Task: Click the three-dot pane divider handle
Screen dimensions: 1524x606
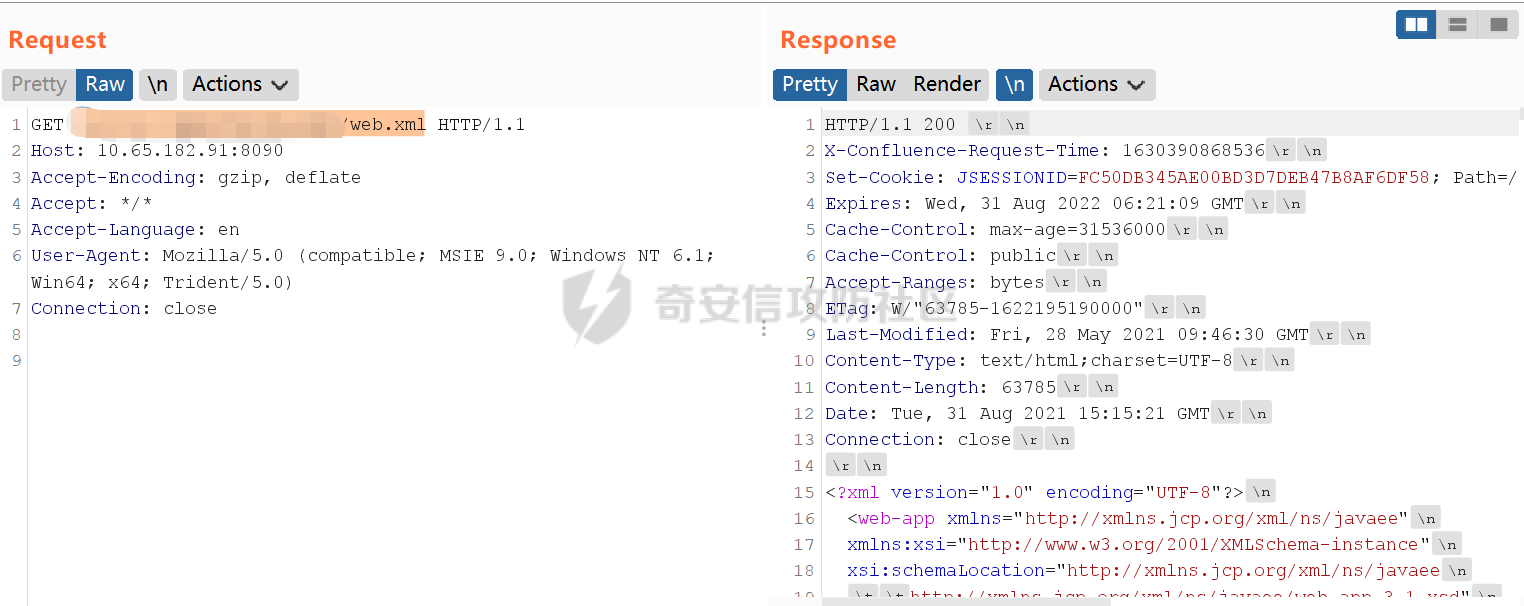Action: pos(764,329)
